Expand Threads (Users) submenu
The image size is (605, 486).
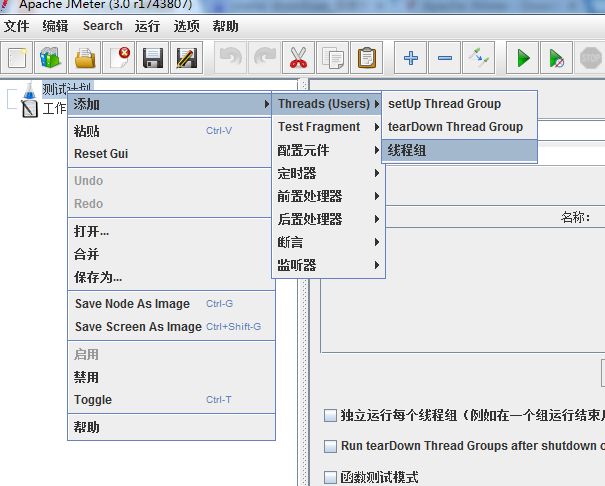tap(327, 104)
